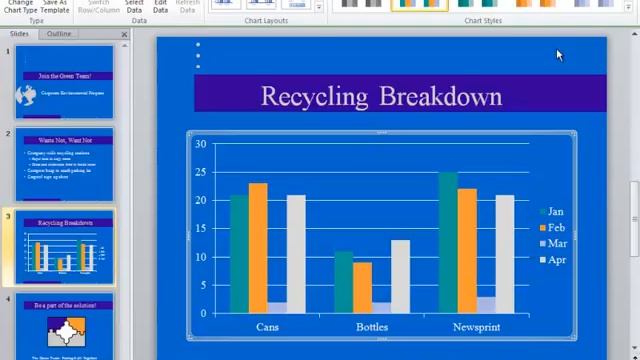Click the grayed-out Switch Row/Column button
The width and height of the screenshot is (640, 360).
click(x=99, y=7)
